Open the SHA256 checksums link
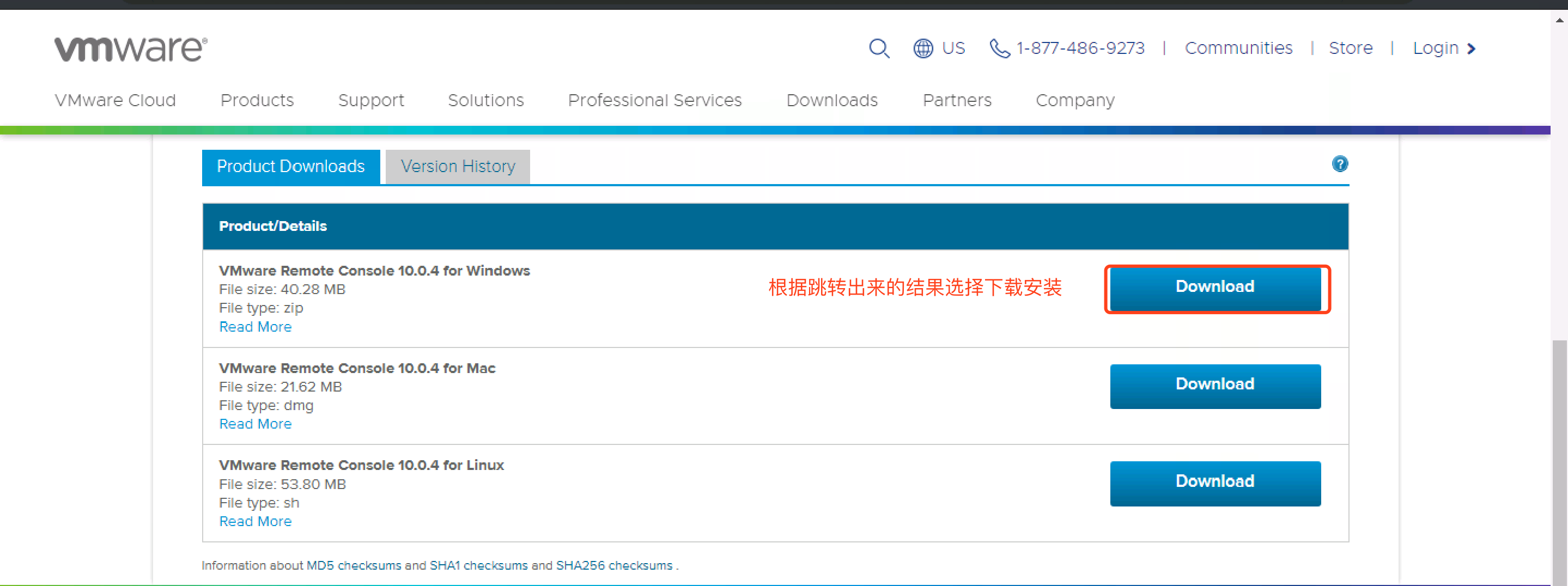Image resolution: width=1568 pixels, height=586 pixels. 614,565
